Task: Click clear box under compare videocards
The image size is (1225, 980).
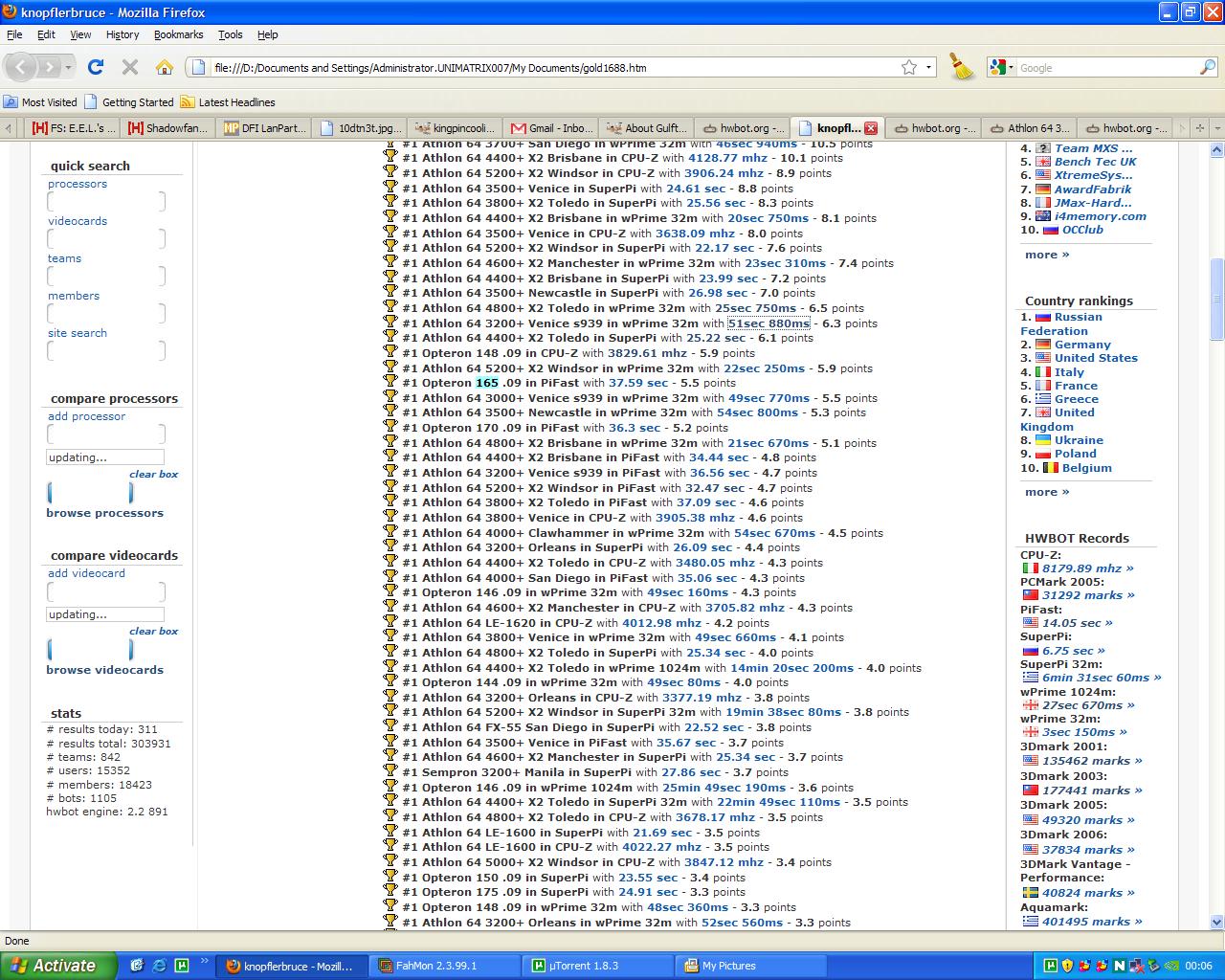Action: (153, 632)
